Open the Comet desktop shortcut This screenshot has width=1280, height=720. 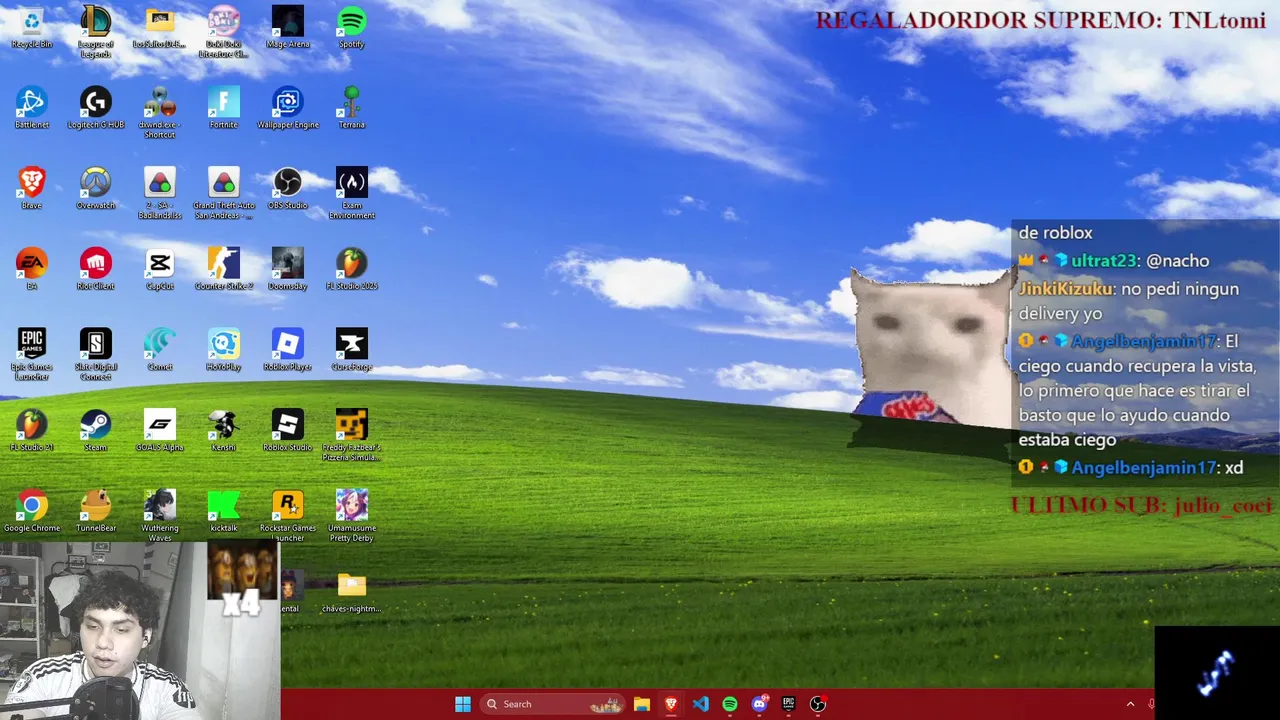[160, 350]
